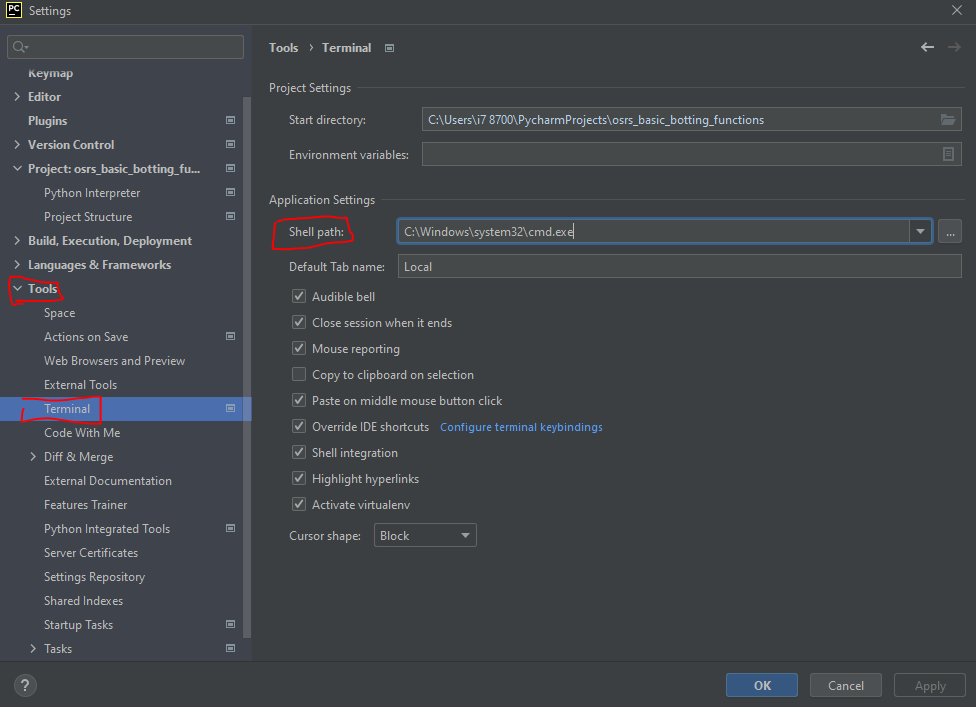This screenshot has width=976, height=707.
Task: Select Space under Tools
Action: click(x=60, y=313)
